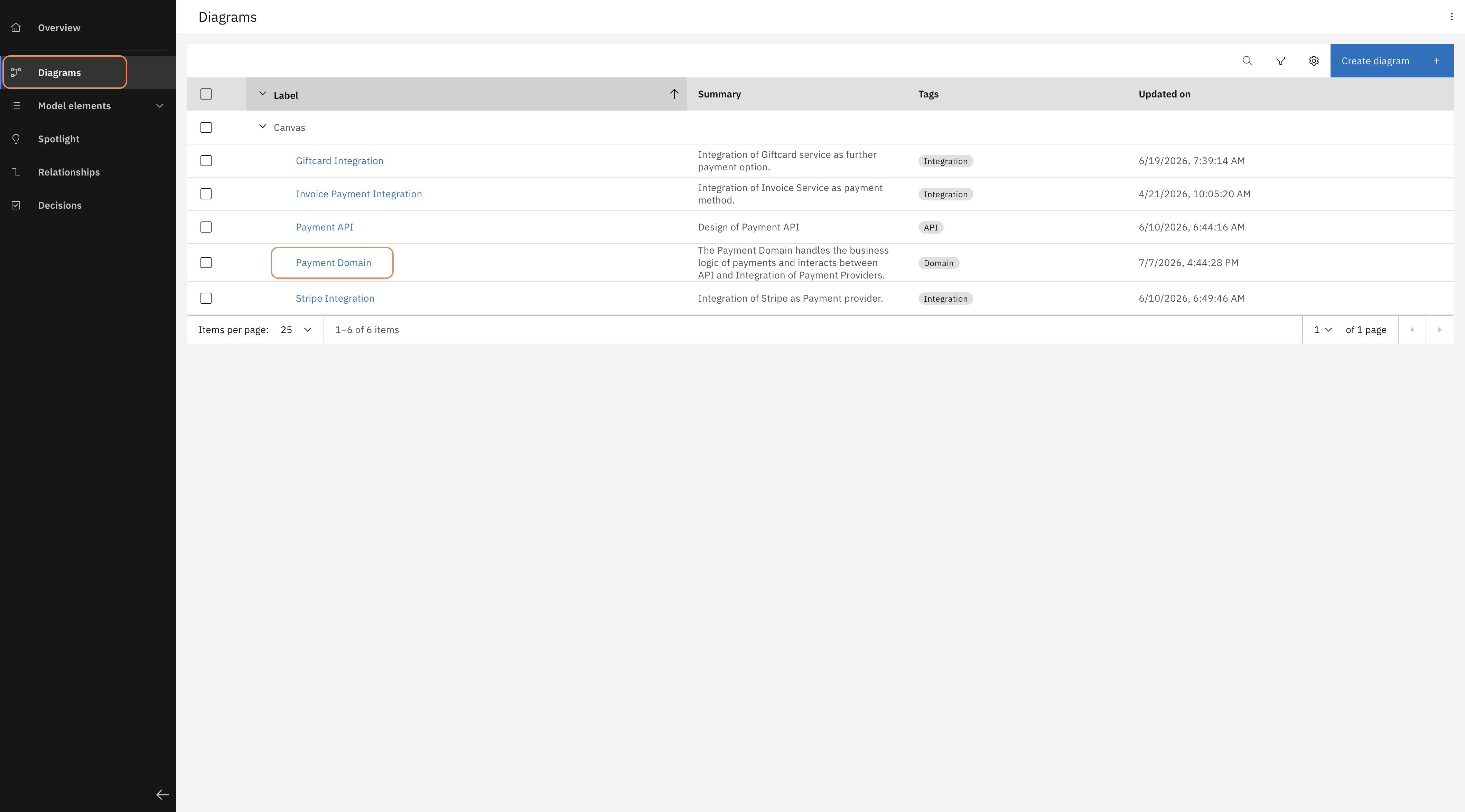
Task: Click the Relationships connector icon
Action: point(16,172)
